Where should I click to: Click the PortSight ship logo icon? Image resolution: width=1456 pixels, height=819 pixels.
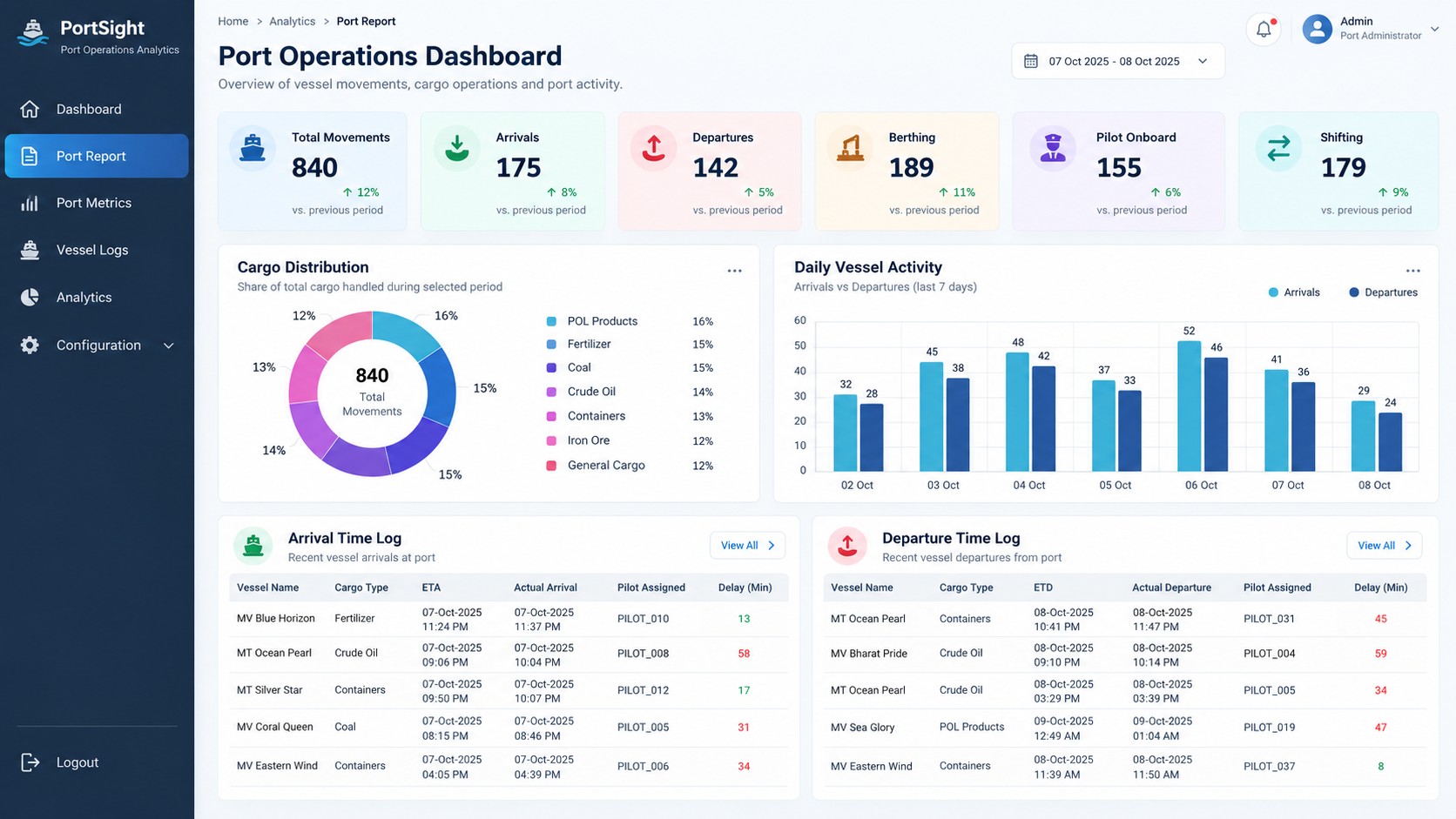[32, 33]
